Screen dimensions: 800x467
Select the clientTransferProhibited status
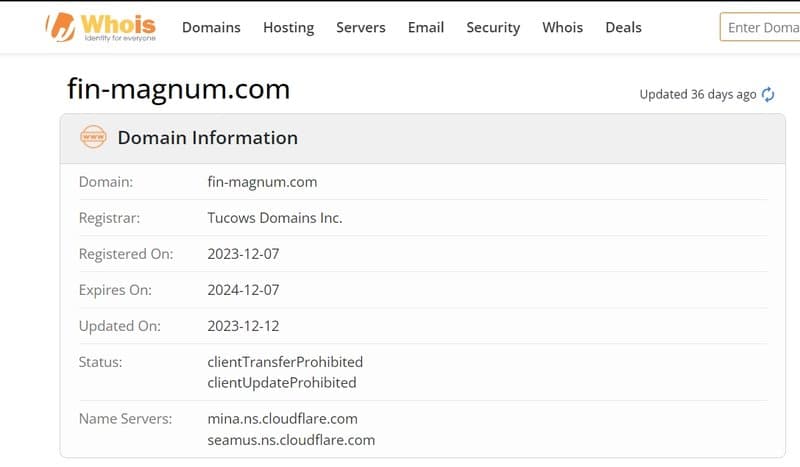[x=285, y=362]
